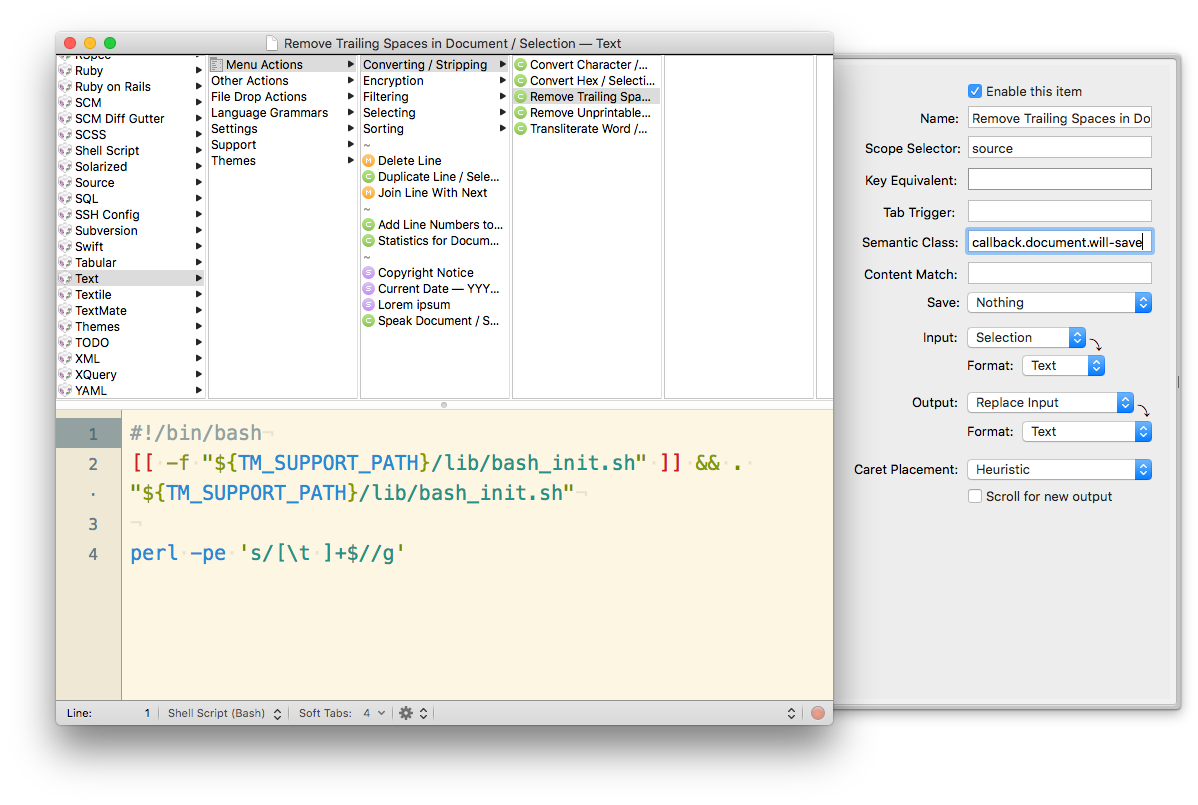The height and width of the screenshot is (805, 1198).
Task: Enable Scroll for new output
Action: click(x=975, y=496)
